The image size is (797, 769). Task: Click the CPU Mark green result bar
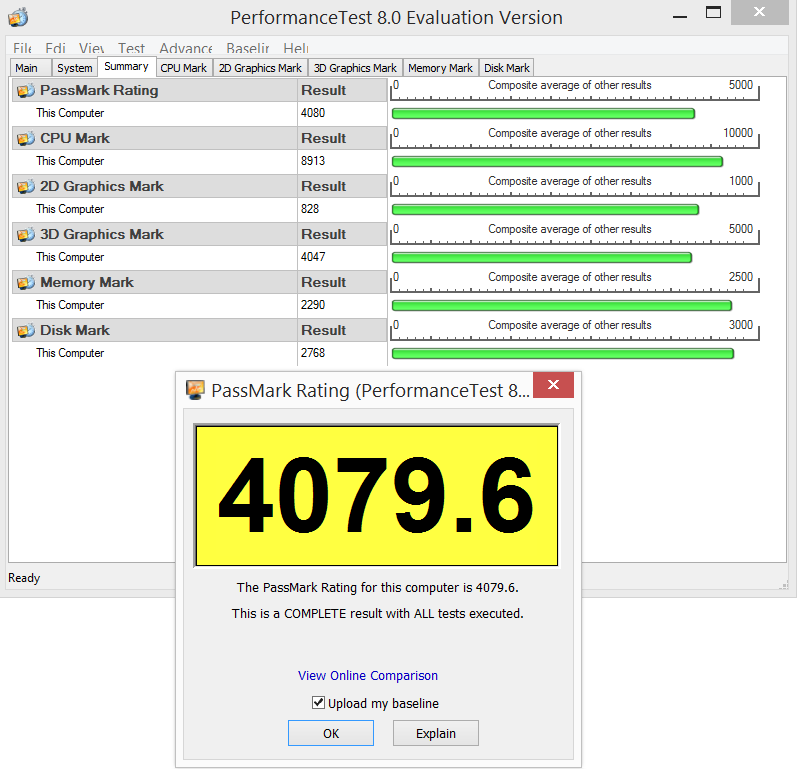click(x=557, y=162)
